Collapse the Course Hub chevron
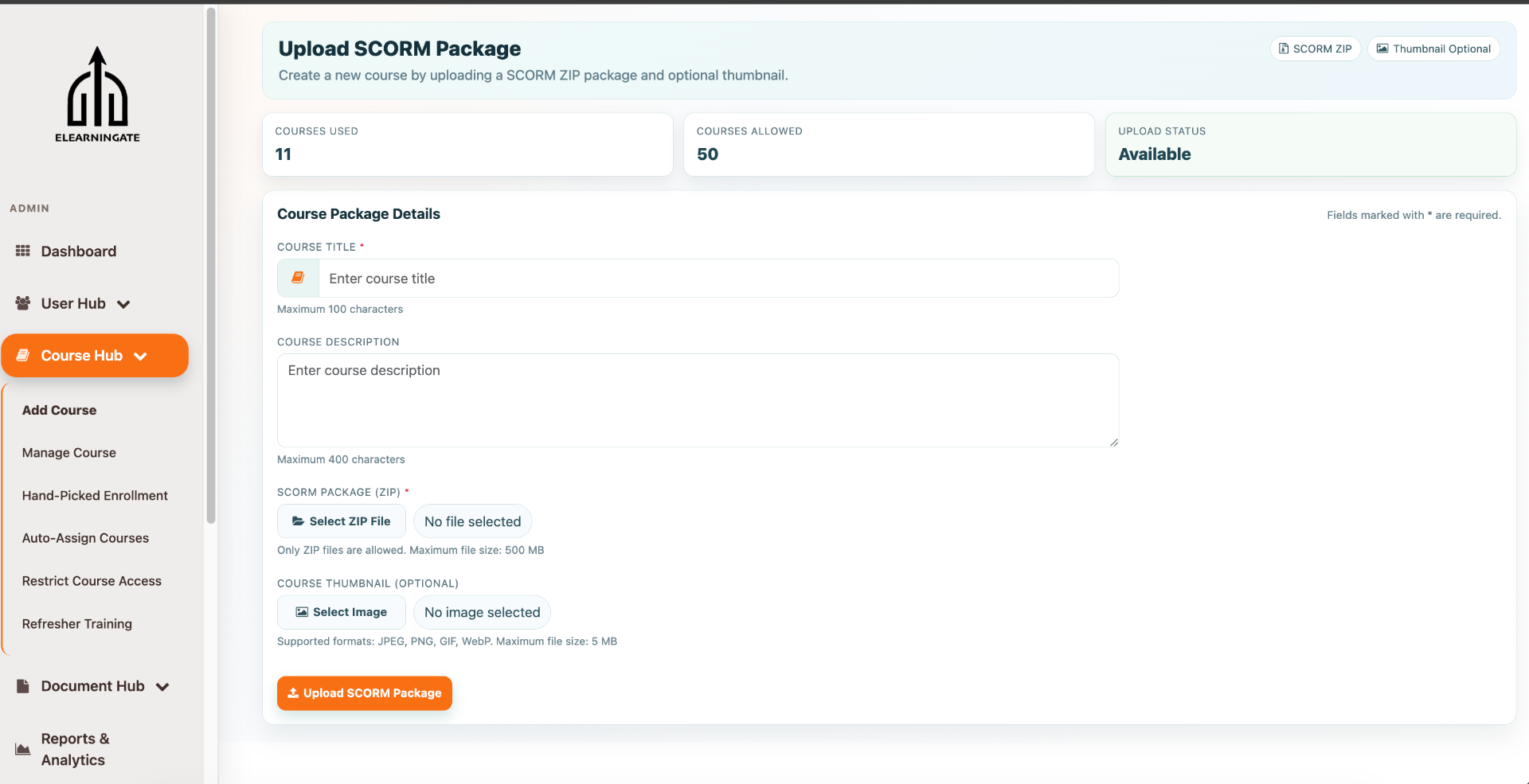 pyautogui.click(x=141, y=356)
